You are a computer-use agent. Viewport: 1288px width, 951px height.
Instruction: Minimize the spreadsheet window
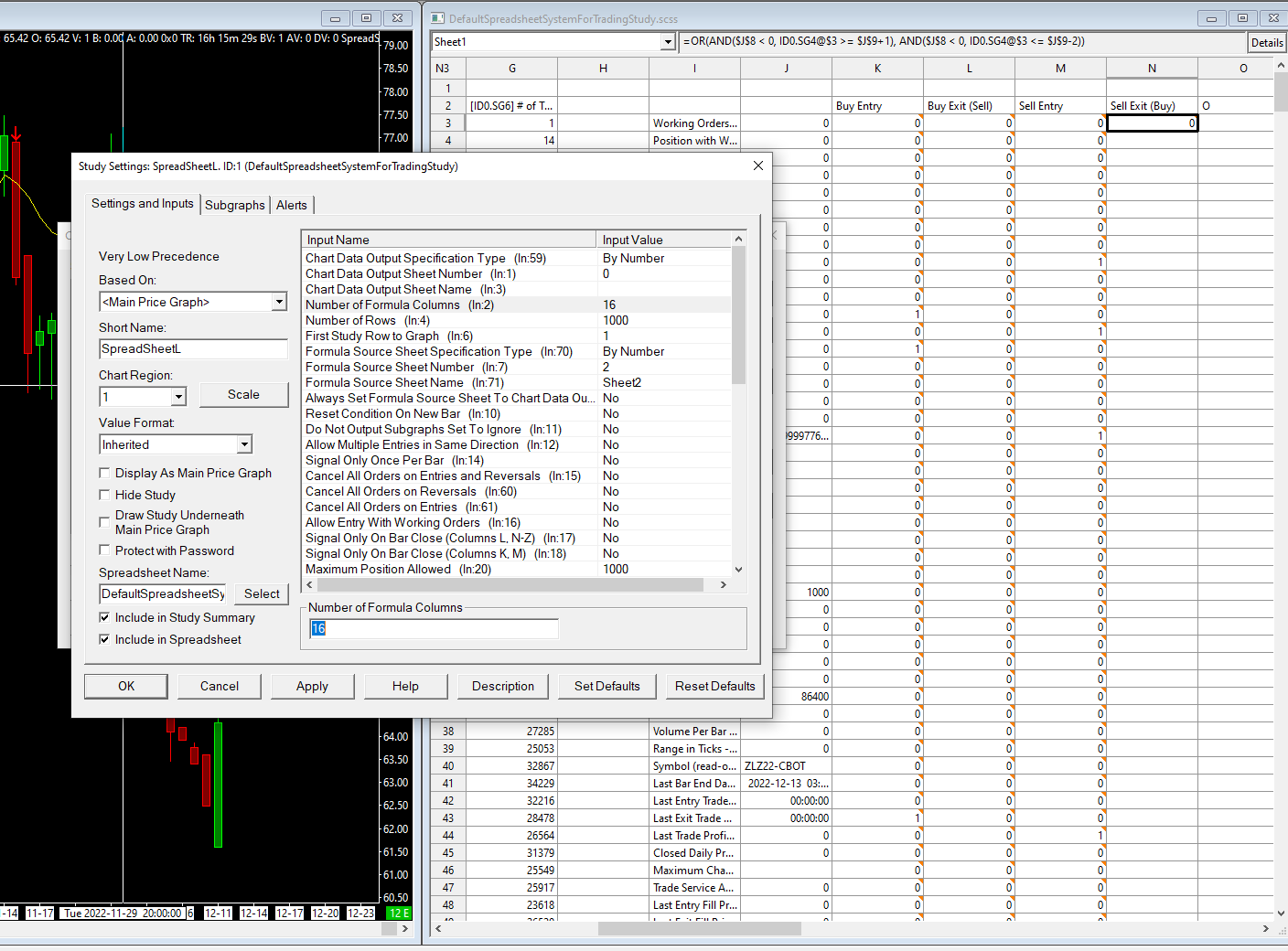click(x=1211, y=18)
